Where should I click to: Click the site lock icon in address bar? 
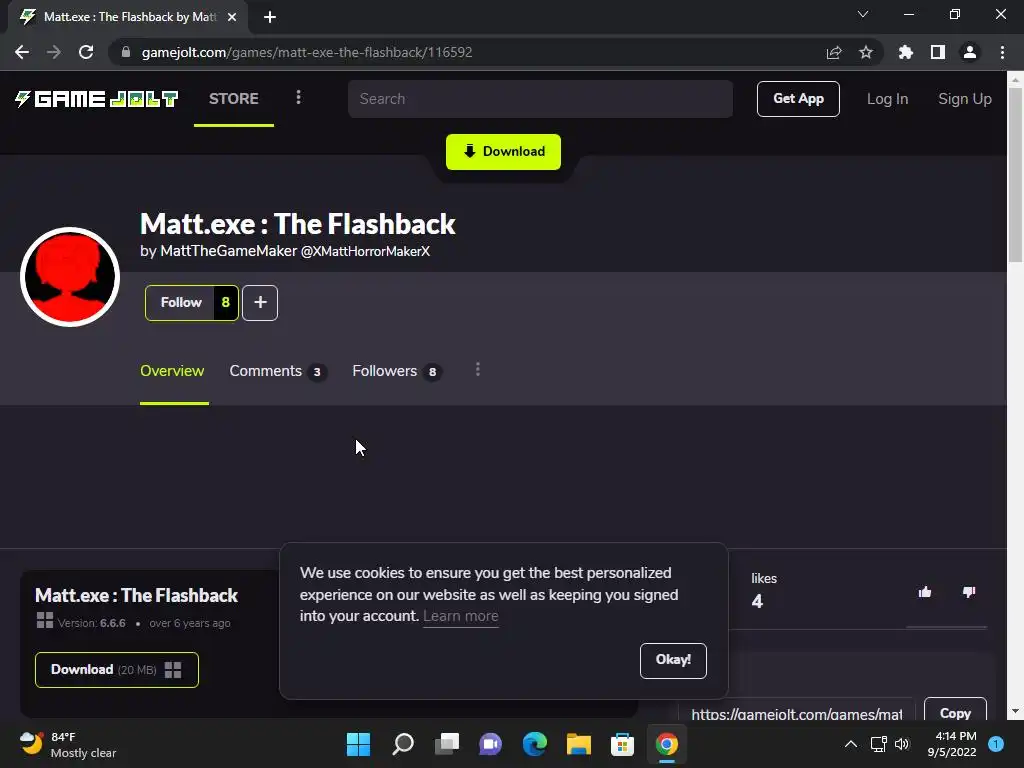pyautogui.click(x=126, y=52)
